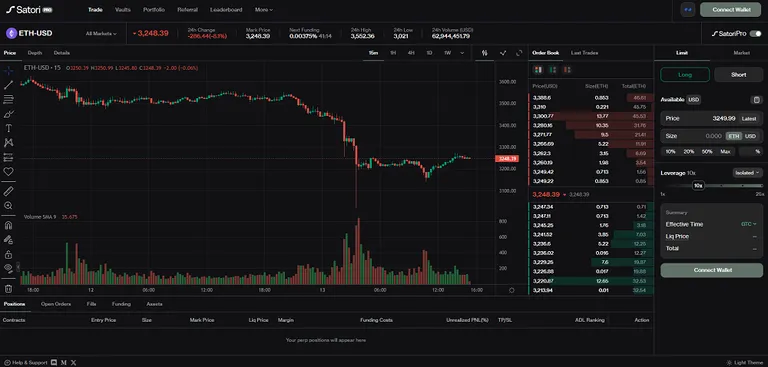The image size is (768, 367).
Task: Go to Portfolio page
Action: 154,9
